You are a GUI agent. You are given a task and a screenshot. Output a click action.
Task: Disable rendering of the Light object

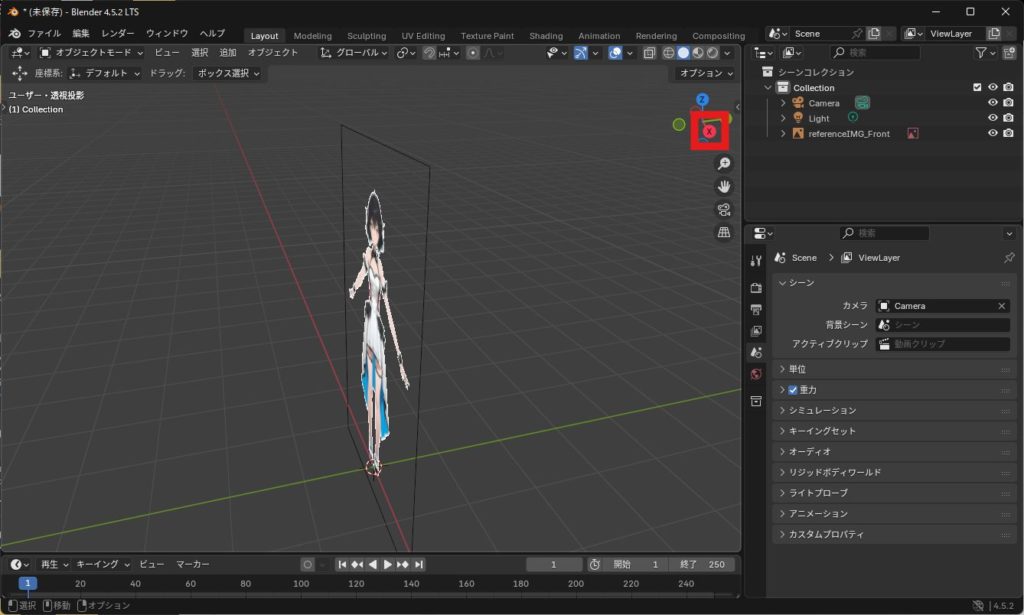[x=1008, y=118]
